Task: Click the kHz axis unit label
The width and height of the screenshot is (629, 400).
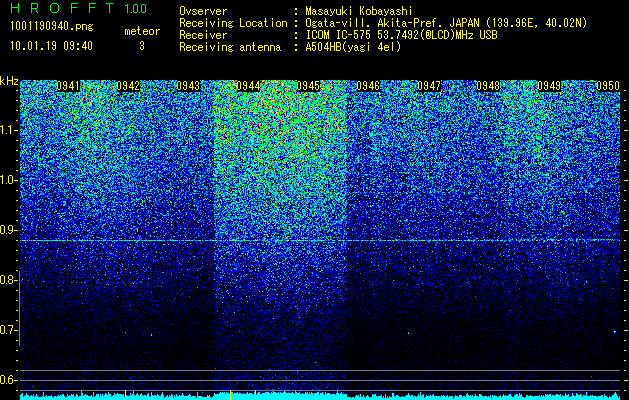Action: point(9,81)
